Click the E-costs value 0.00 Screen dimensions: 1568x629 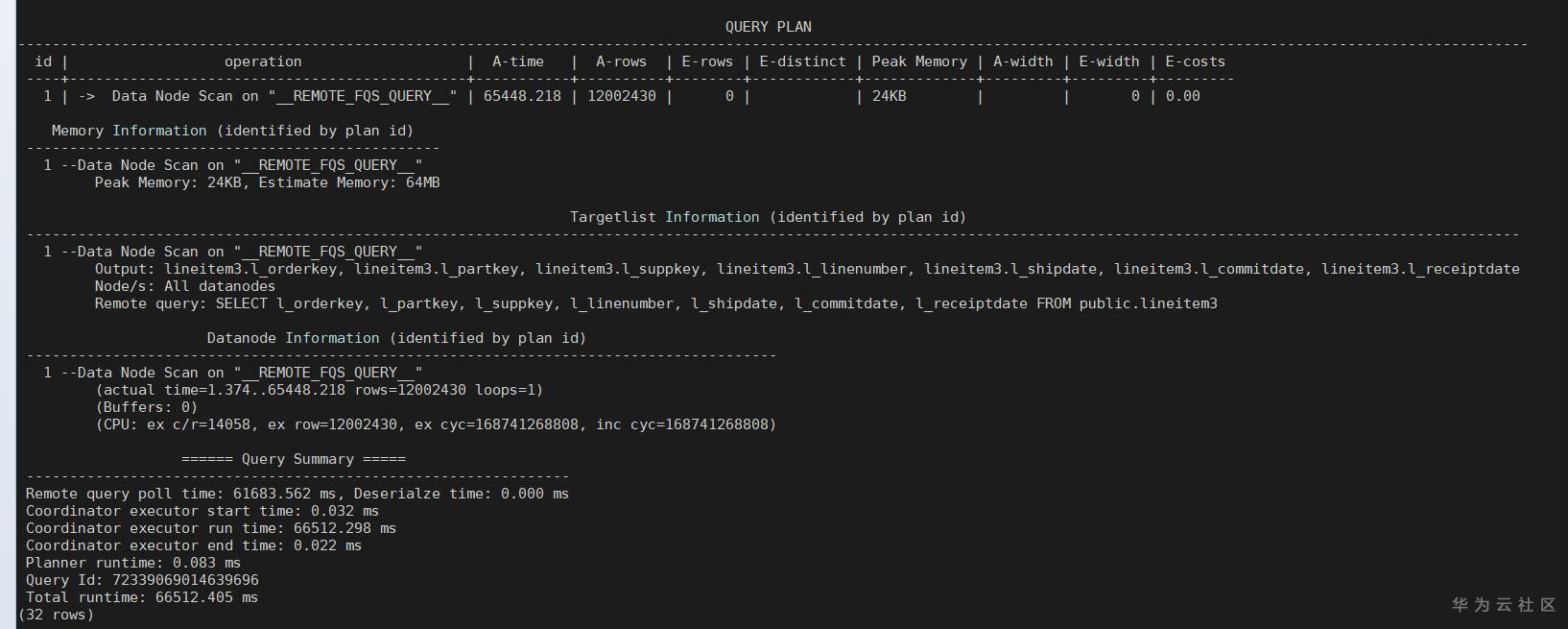(1182, 96)
